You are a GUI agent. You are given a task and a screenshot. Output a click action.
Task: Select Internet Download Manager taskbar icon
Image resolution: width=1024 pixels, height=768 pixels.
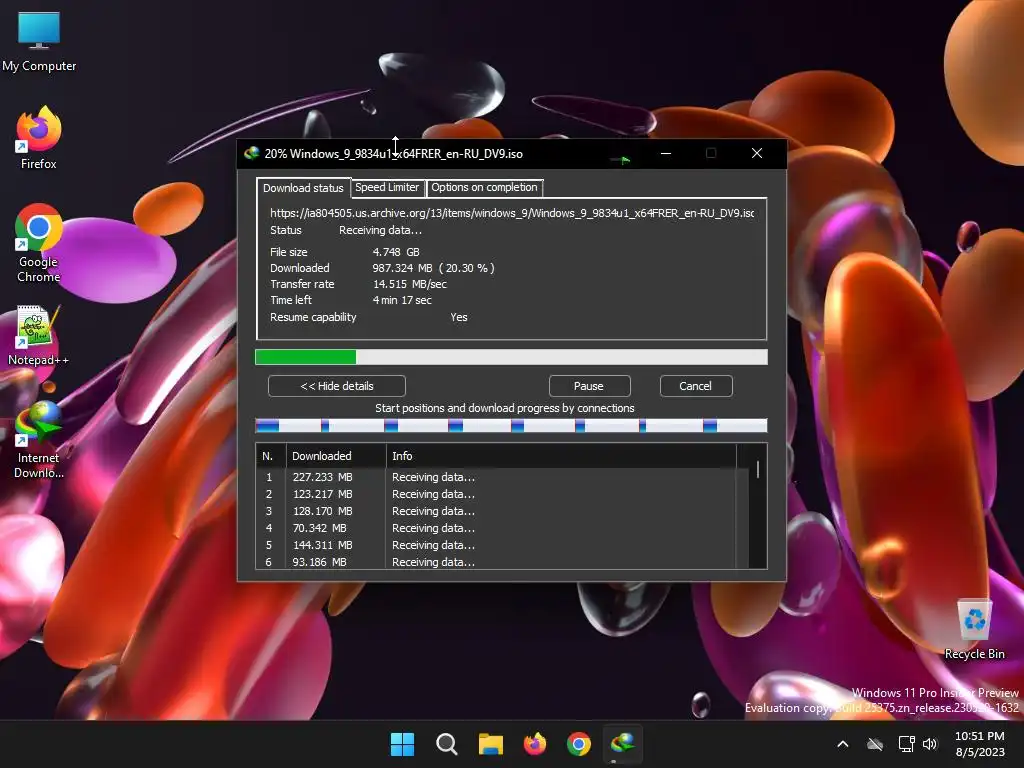(623, 744)
